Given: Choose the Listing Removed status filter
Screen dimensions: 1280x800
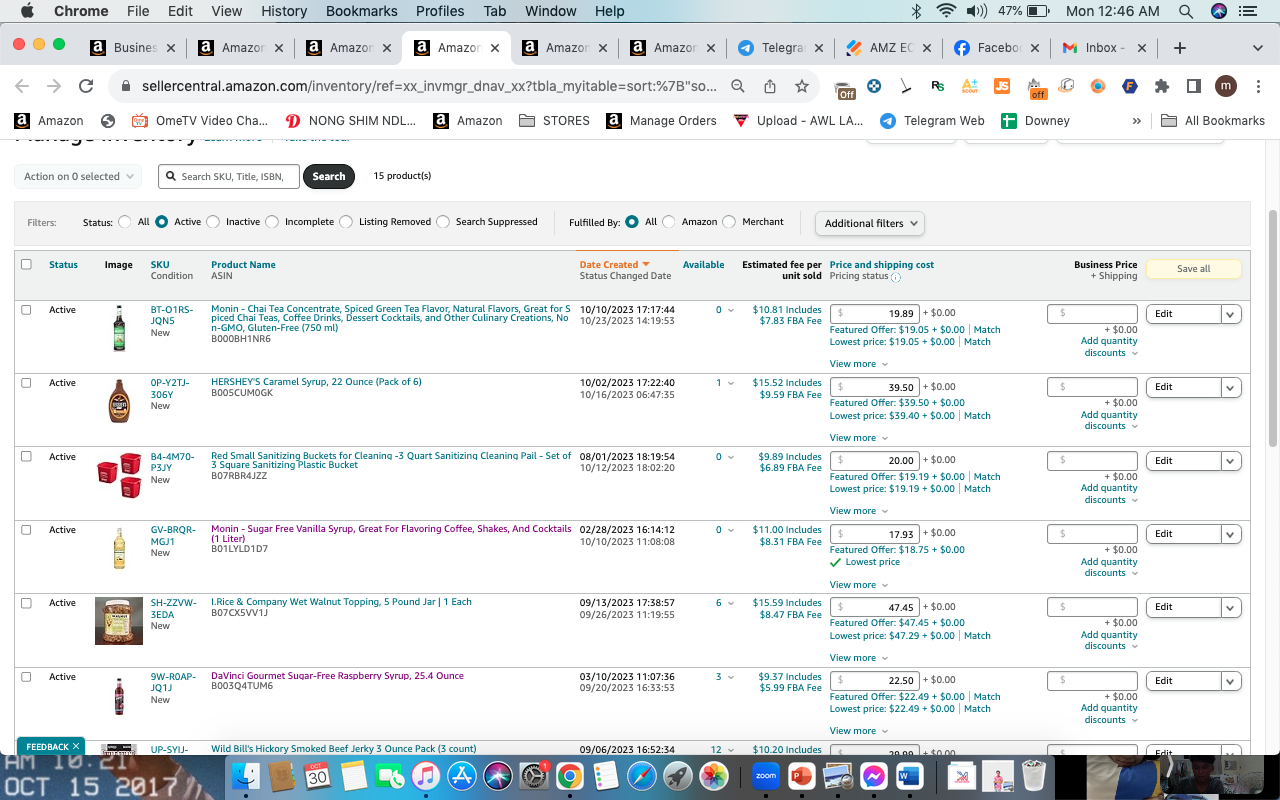Looking at the screenshot, I should [x=346, y=222].
